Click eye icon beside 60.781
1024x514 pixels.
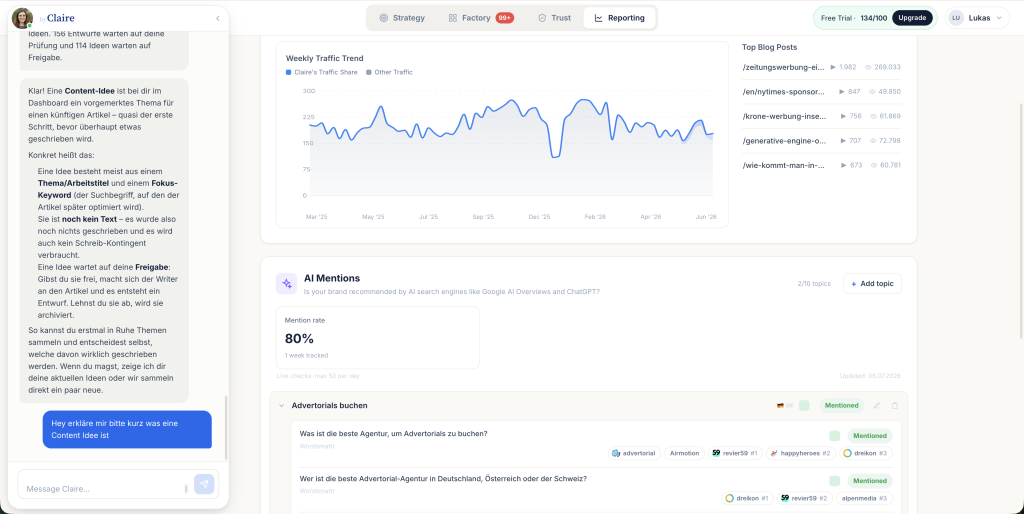coord(874,165)
